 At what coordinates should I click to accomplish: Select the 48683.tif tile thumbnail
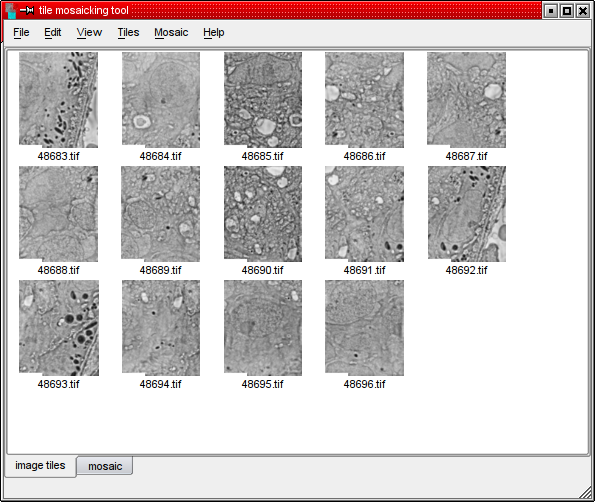[58, 100]
